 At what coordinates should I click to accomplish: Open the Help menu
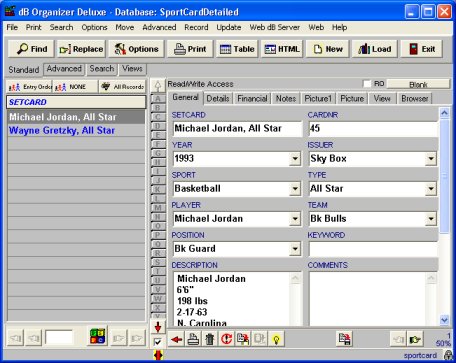[x=339, y=28]
